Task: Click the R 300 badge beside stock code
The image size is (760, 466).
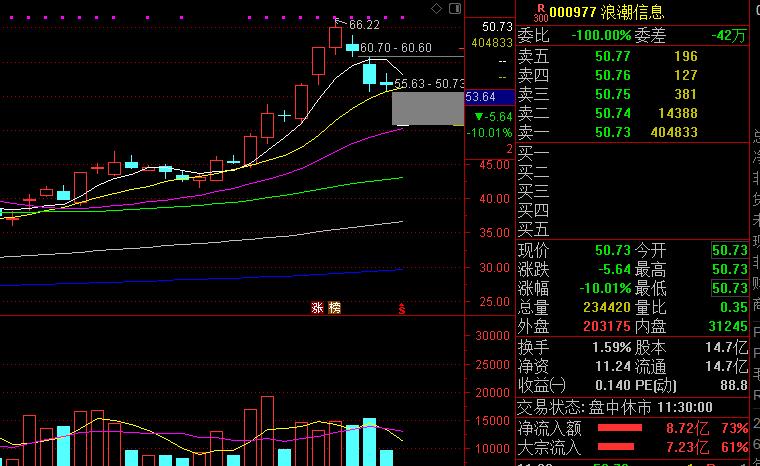Action: (x=540, y=14)
